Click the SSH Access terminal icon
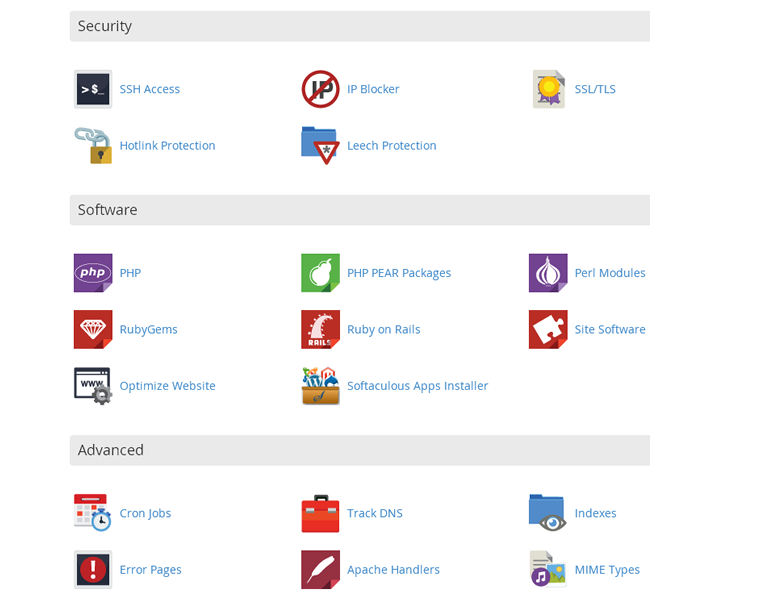The height and width of the screenshot is (597, 759). (x=93, y=89)
